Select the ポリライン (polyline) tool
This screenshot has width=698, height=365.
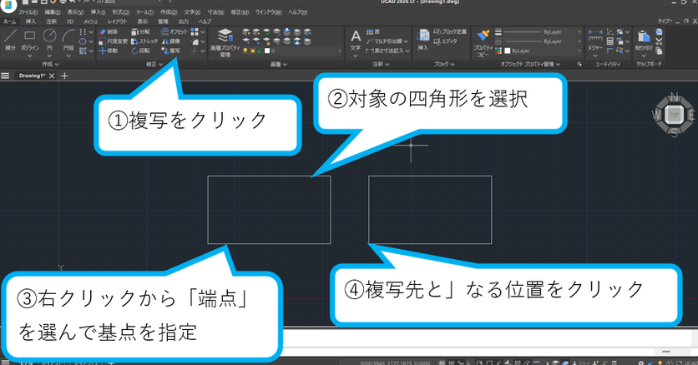[30, 39]
